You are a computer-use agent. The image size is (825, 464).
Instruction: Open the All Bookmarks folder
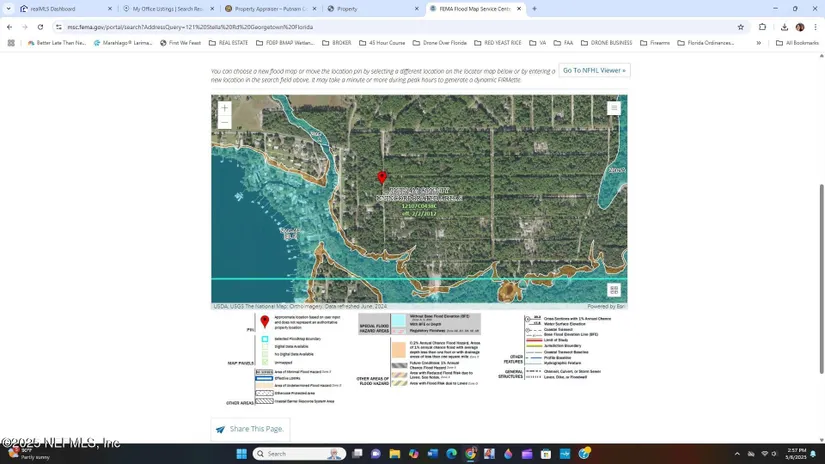[797, 43]
